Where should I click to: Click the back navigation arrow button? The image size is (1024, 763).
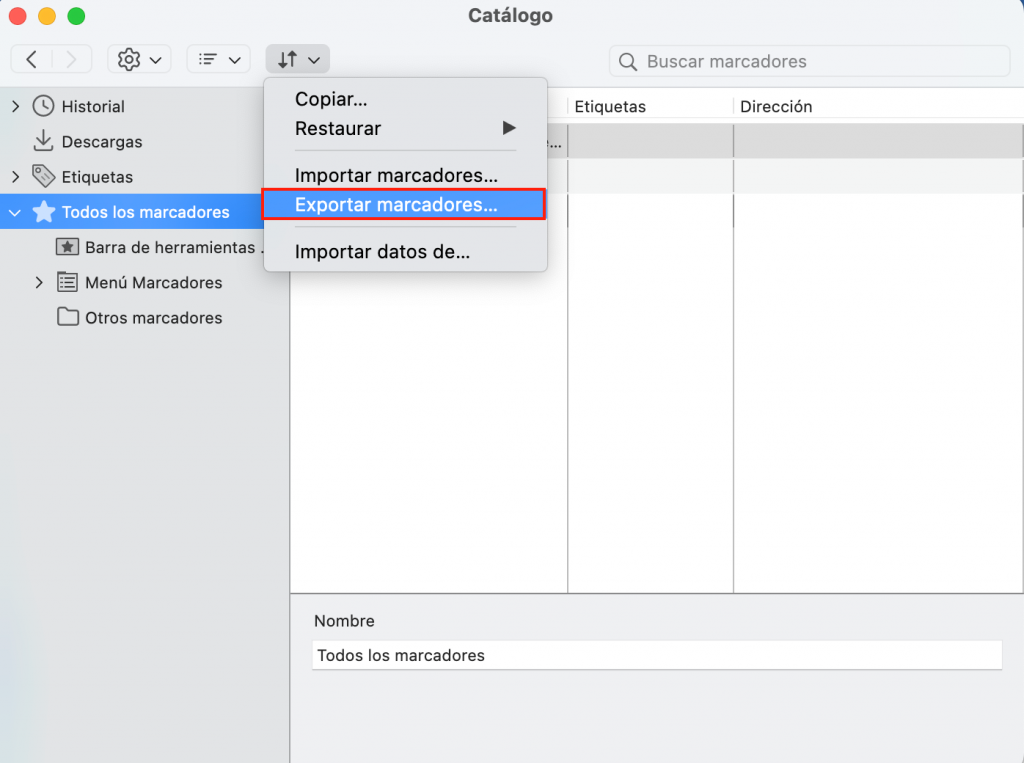(31, 58)
